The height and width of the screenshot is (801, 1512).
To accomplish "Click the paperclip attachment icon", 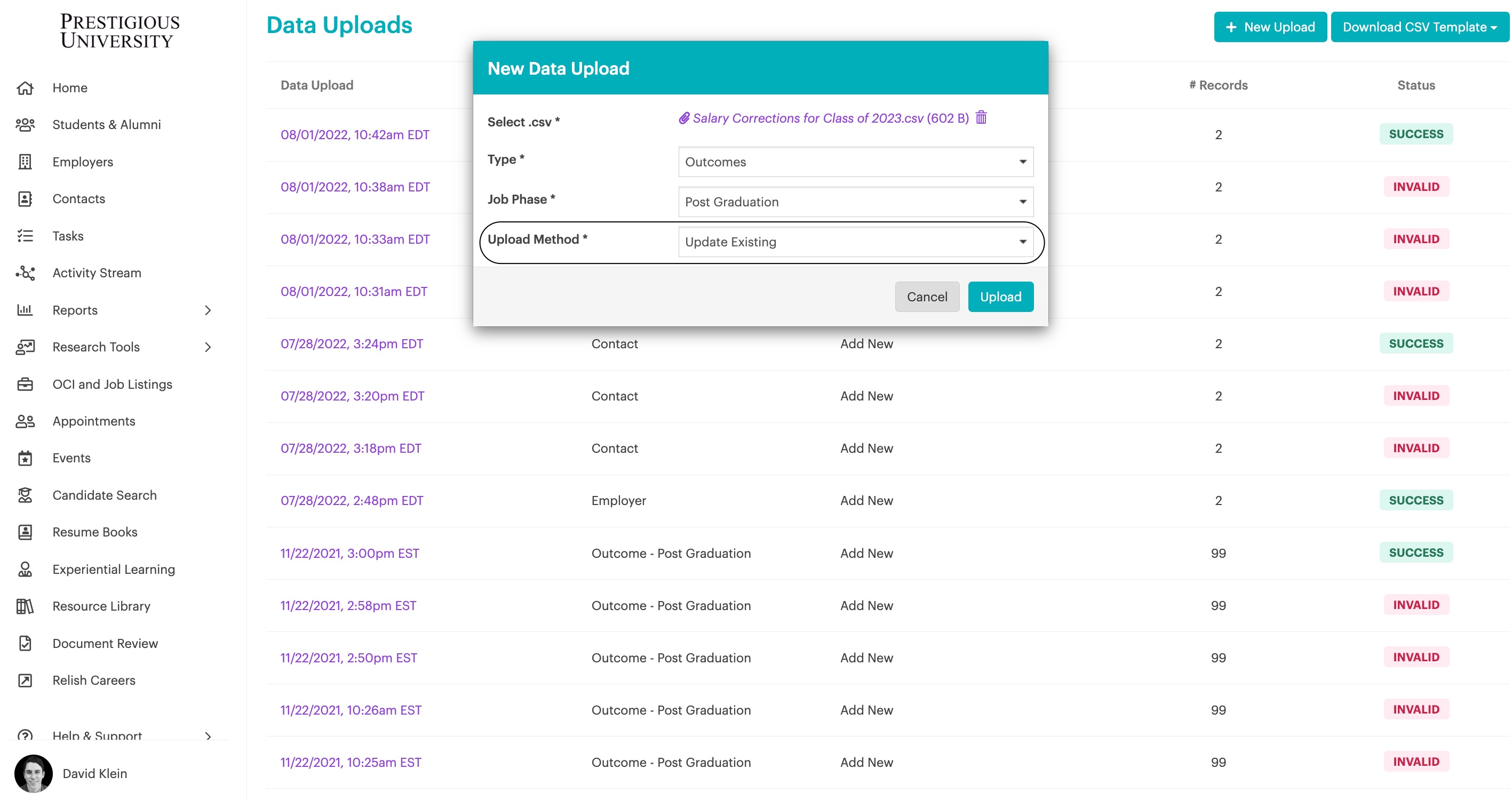I will click(x=684, y=118).
